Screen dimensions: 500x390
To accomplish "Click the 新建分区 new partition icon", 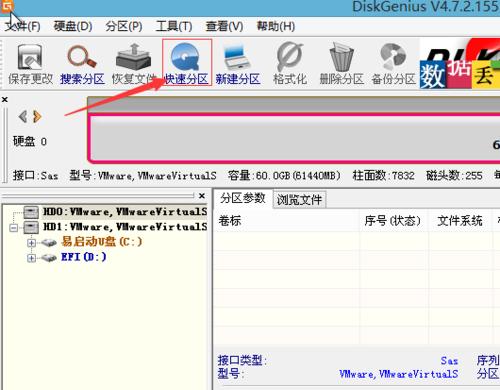I will (237, 63).
